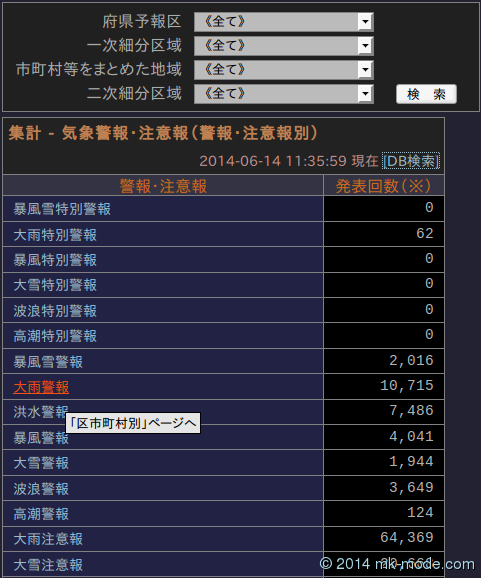Click the count value 62
Screen dimensions: 481x578
(424, 233)
